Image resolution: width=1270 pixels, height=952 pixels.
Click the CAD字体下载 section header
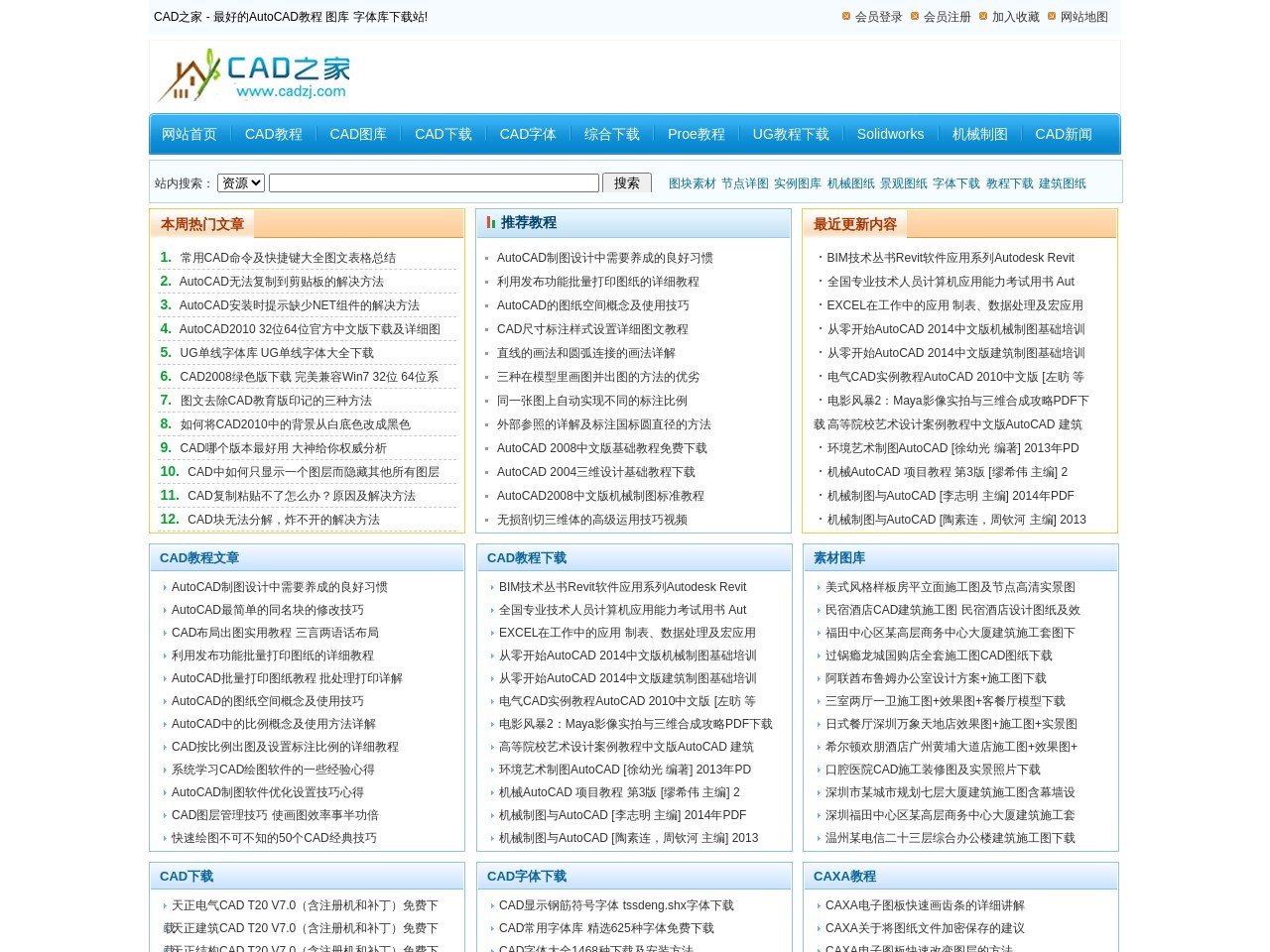(527, 877)
